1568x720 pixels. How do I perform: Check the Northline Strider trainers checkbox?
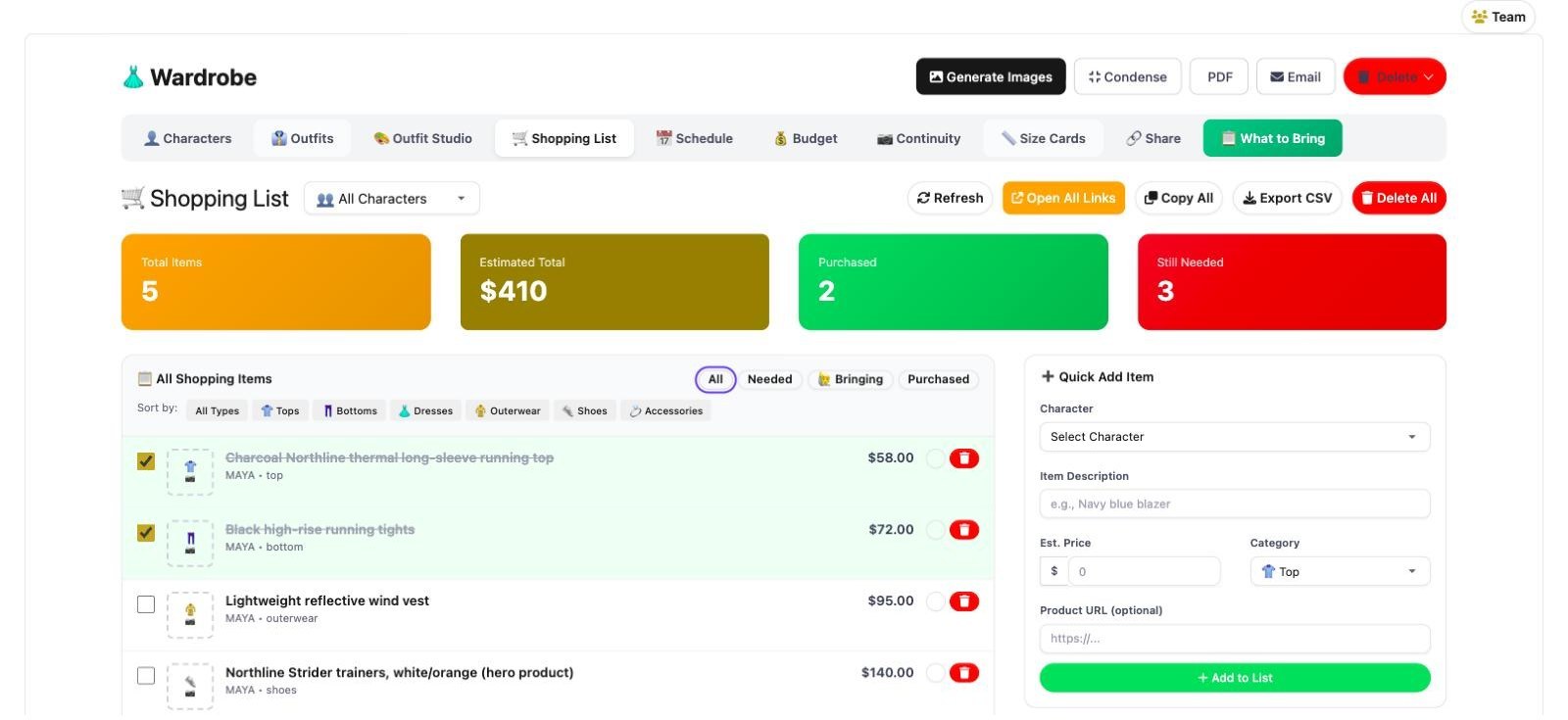pyautogui.click(x=146, y=676)
